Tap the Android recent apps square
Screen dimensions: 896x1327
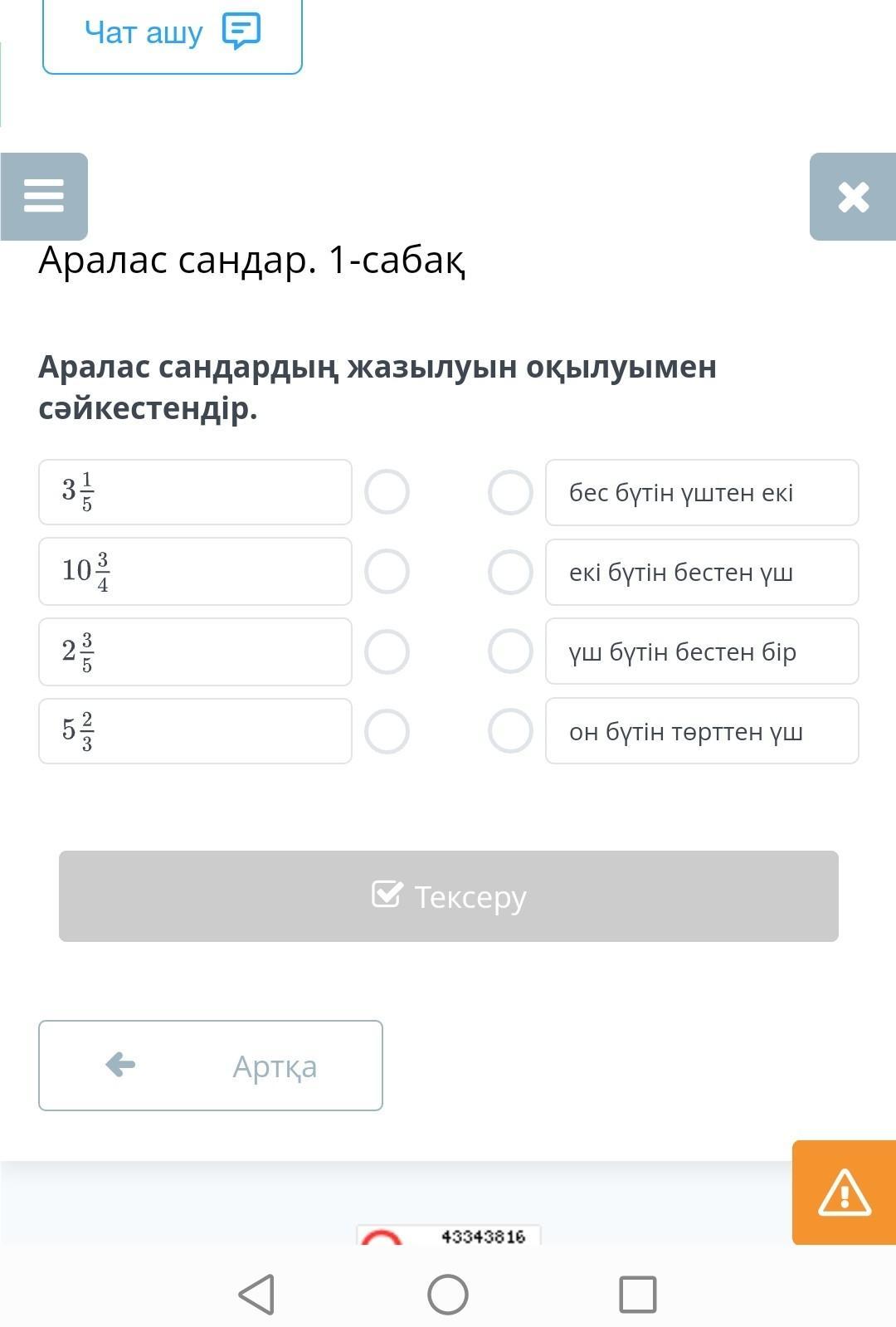tap(637, 1294)
